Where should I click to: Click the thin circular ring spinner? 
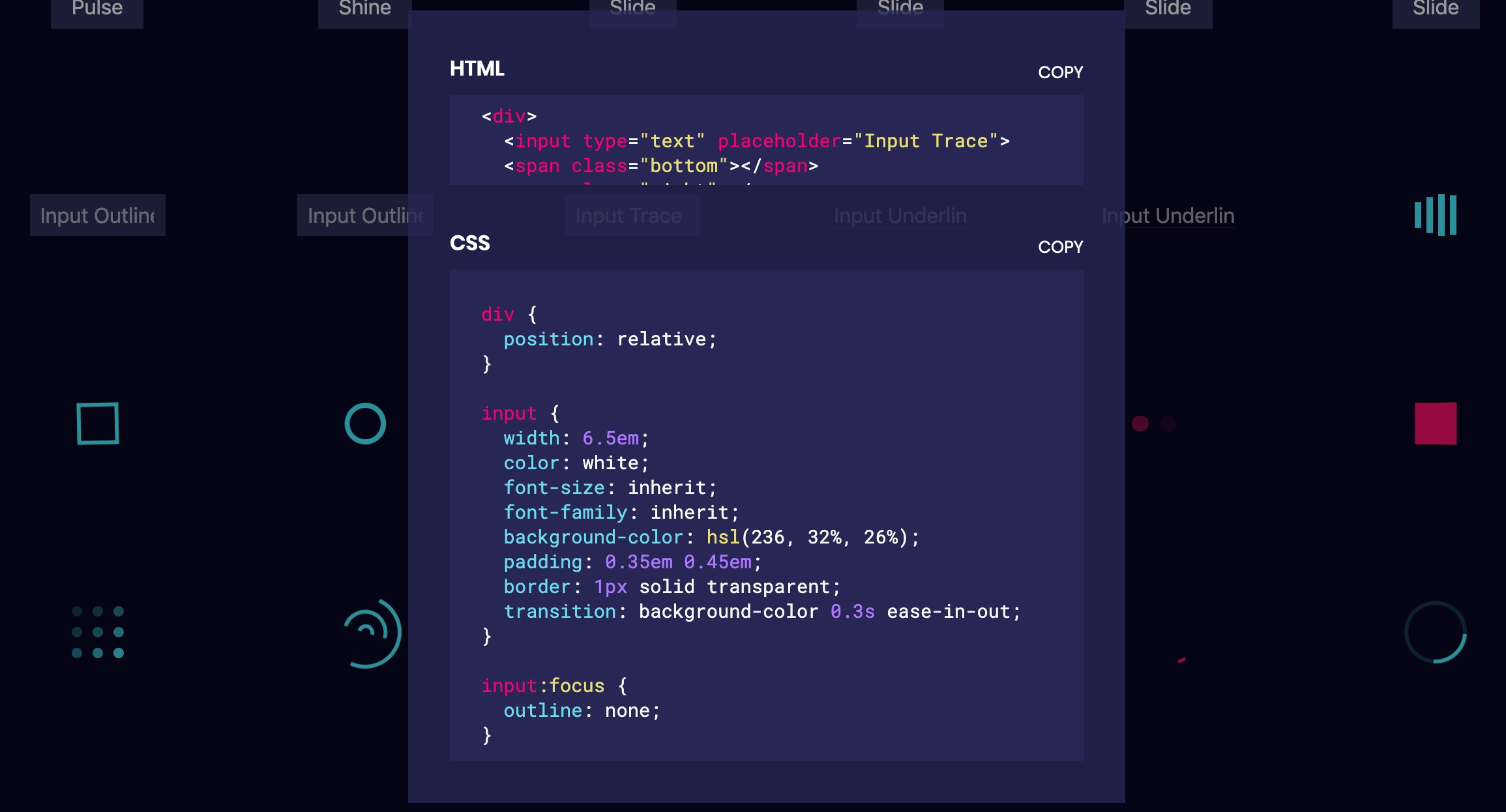(1435, 632)
